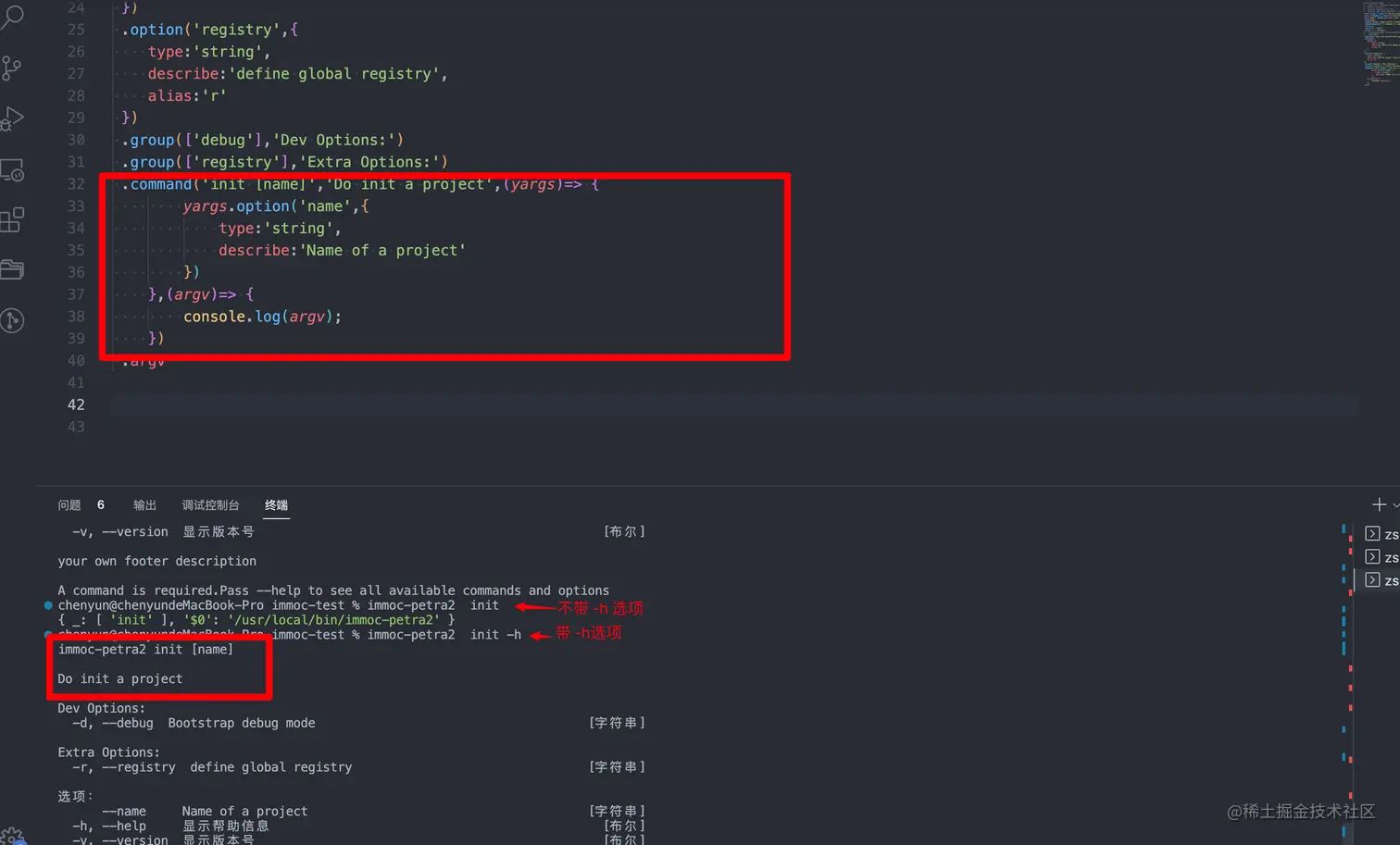
Task: Select the 终端 (Terminal) tab
Action: coord(276,505)
